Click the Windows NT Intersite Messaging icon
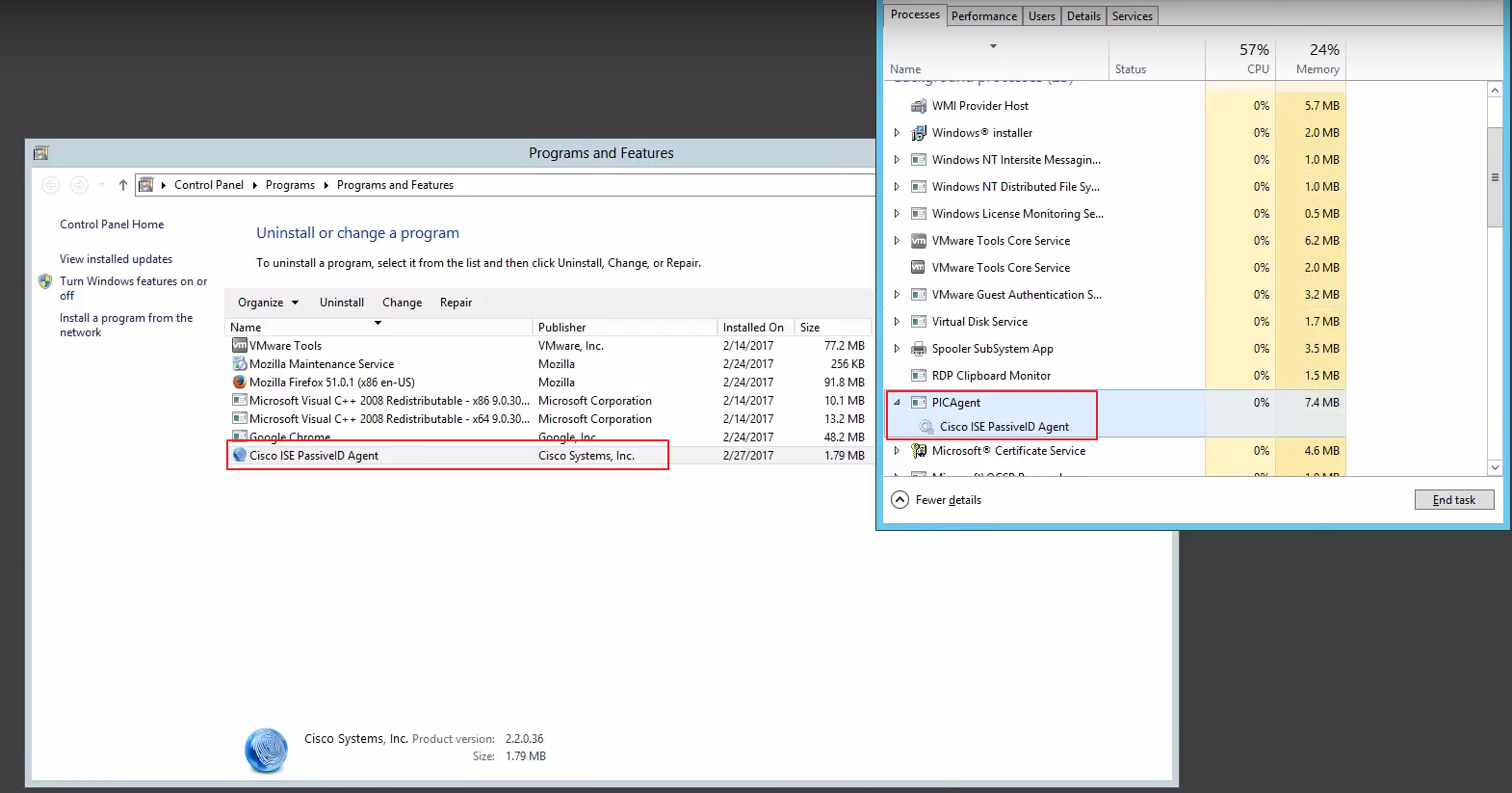This screenshot has height=793, width=1512. click(919, 160)
